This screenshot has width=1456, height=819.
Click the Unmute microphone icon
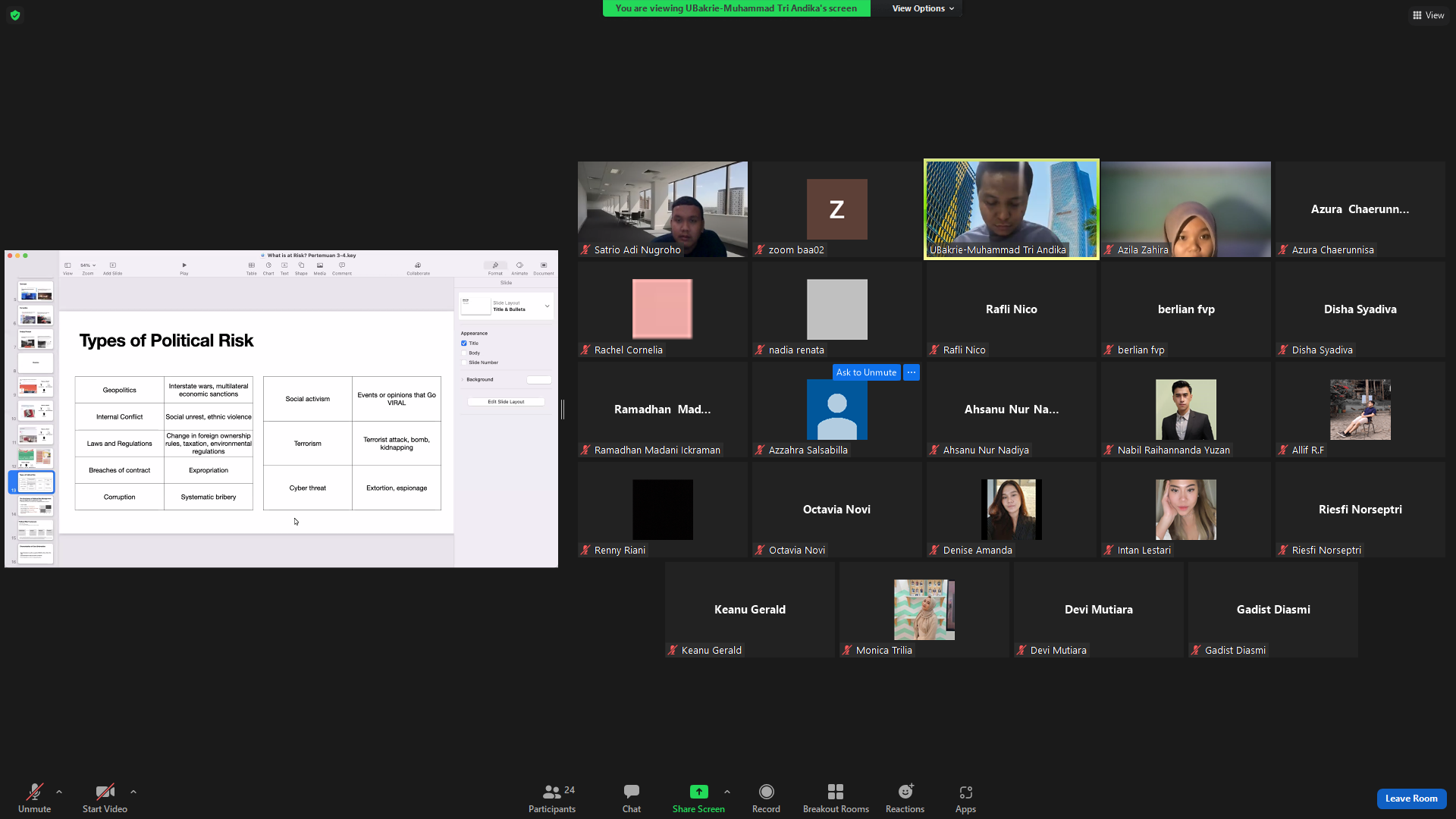coord(34,792)
